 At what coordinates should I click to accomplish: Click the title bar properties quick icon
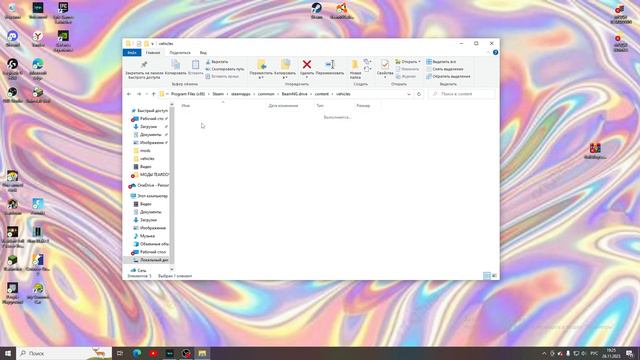coord(139,44)
